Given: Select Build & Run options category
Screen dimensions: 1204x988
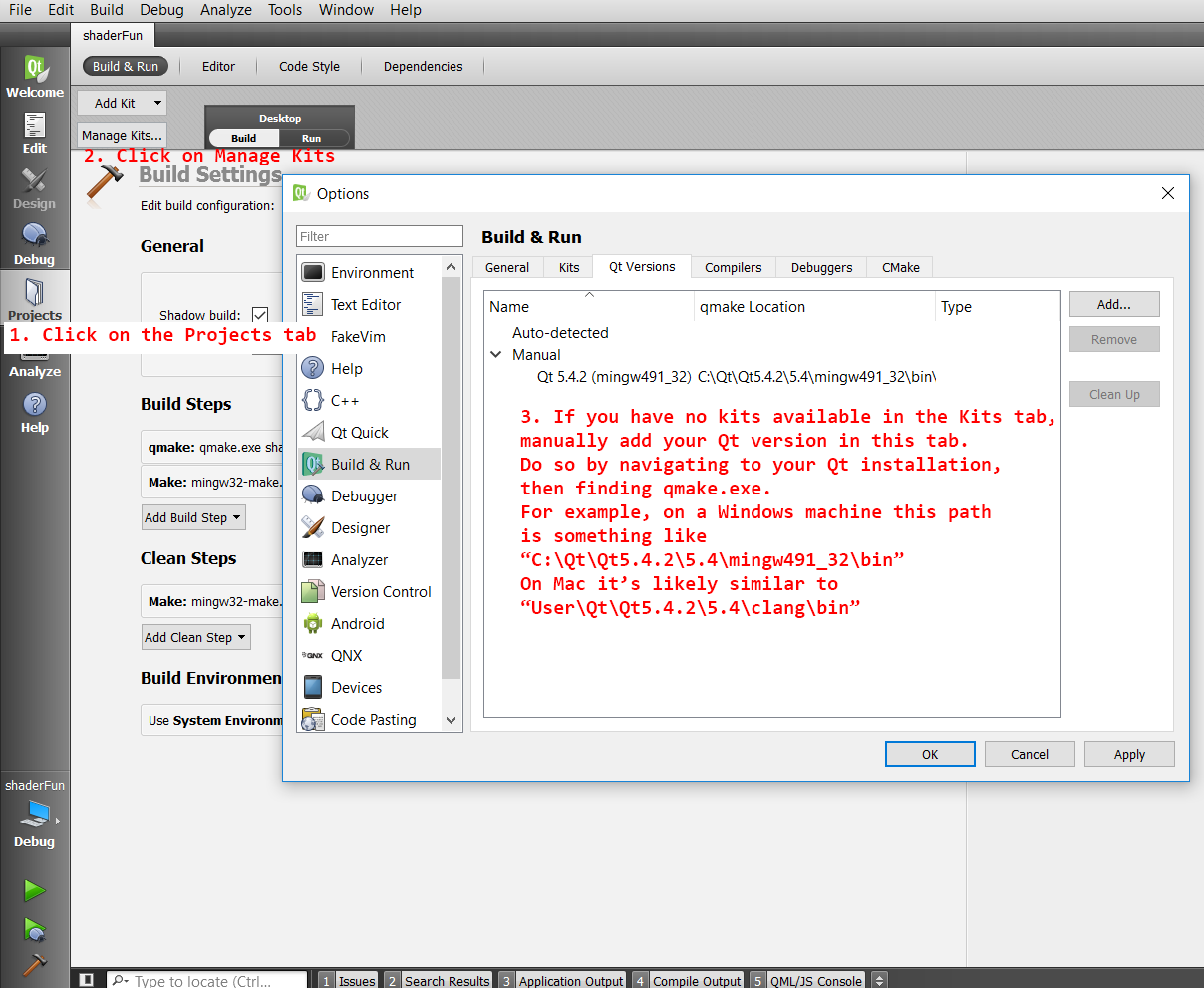Looking at the screenshot, I should pos(369,465).
